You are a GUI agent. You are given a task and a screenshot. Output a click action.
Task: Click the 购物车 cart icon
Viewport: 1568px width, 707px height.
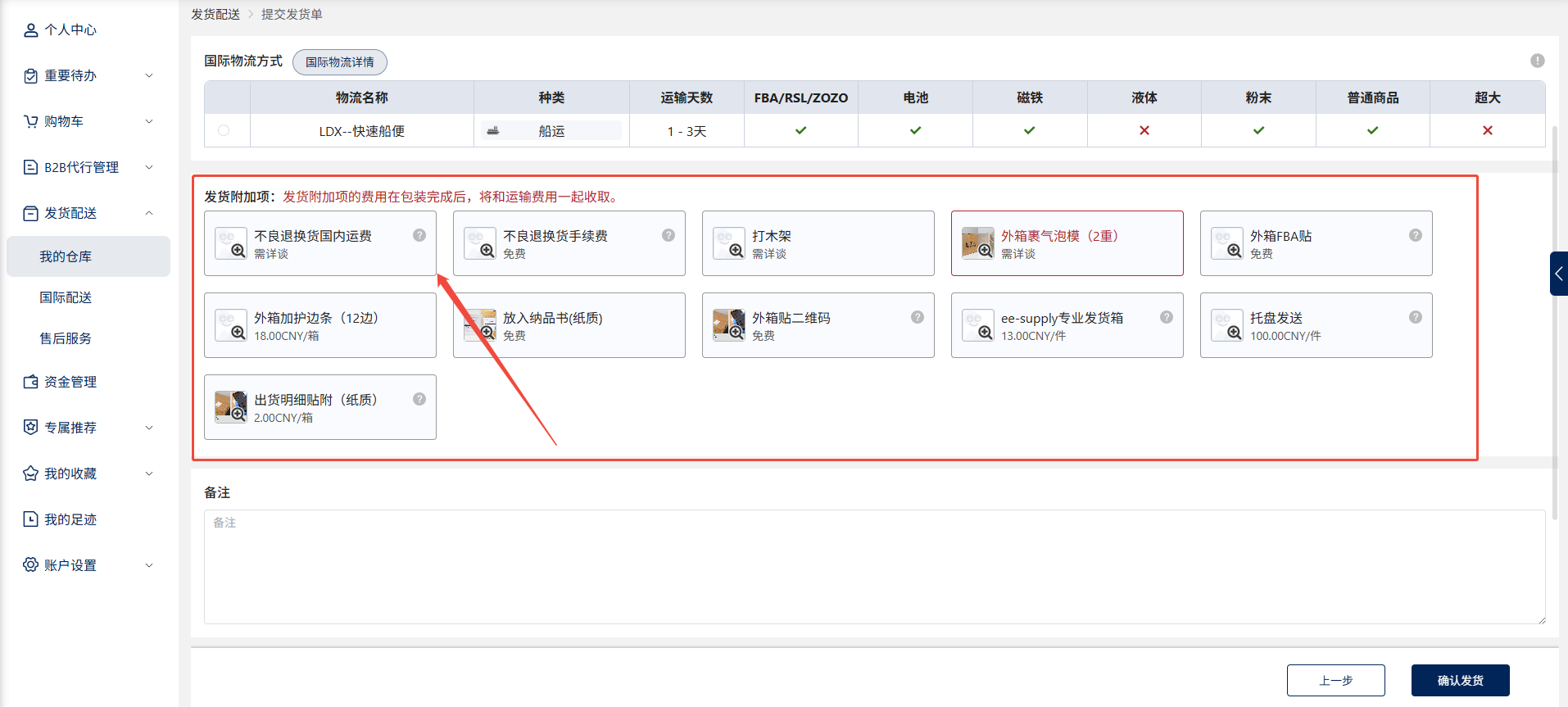pyautogui.click(x=31, y=122)
